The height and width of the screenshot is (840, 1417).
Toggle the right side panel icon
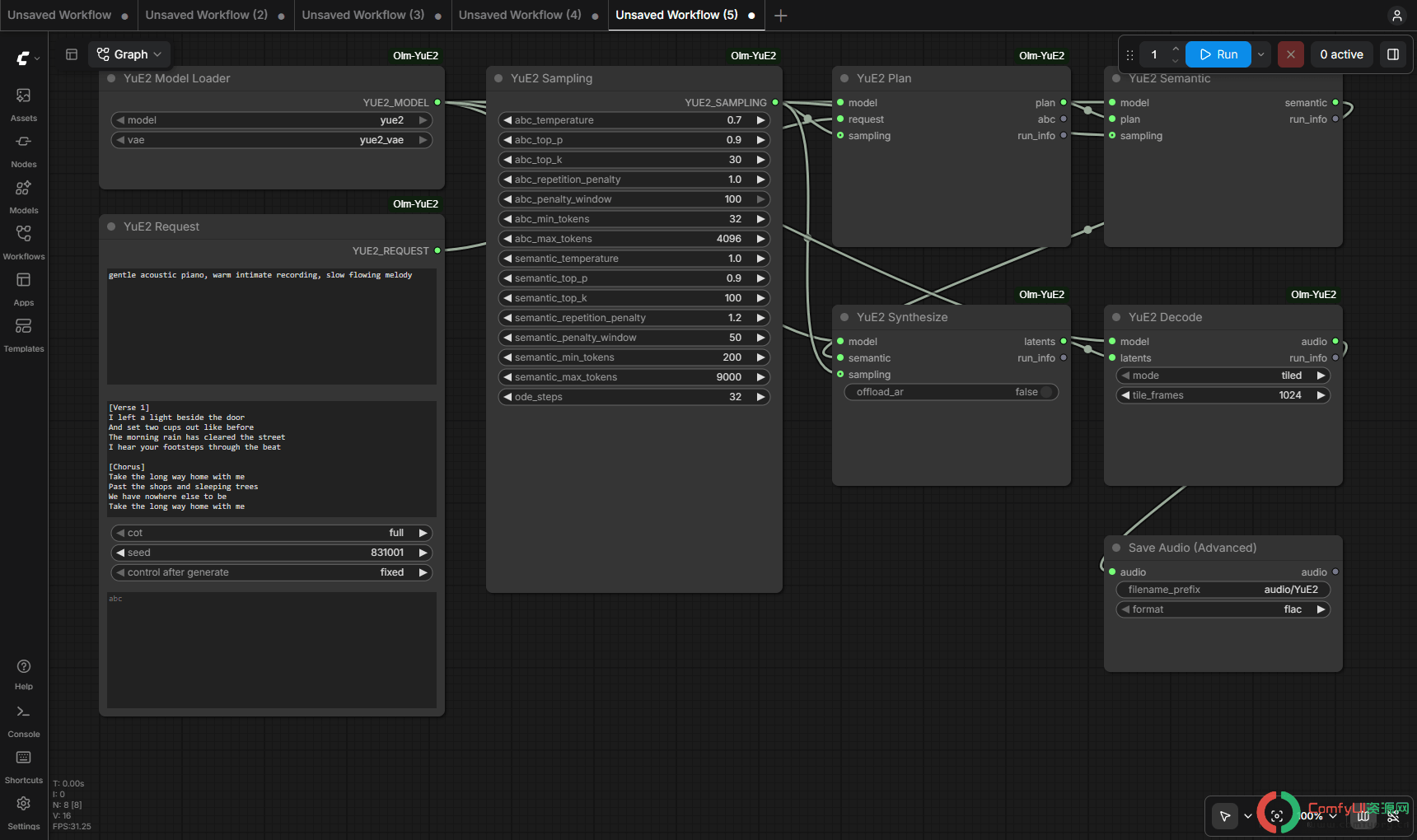pos(1393,54)
